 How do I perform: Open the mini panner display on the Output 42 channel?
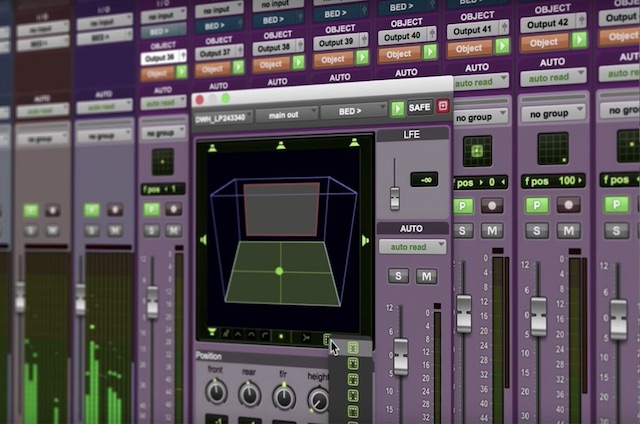pos(553,149)
